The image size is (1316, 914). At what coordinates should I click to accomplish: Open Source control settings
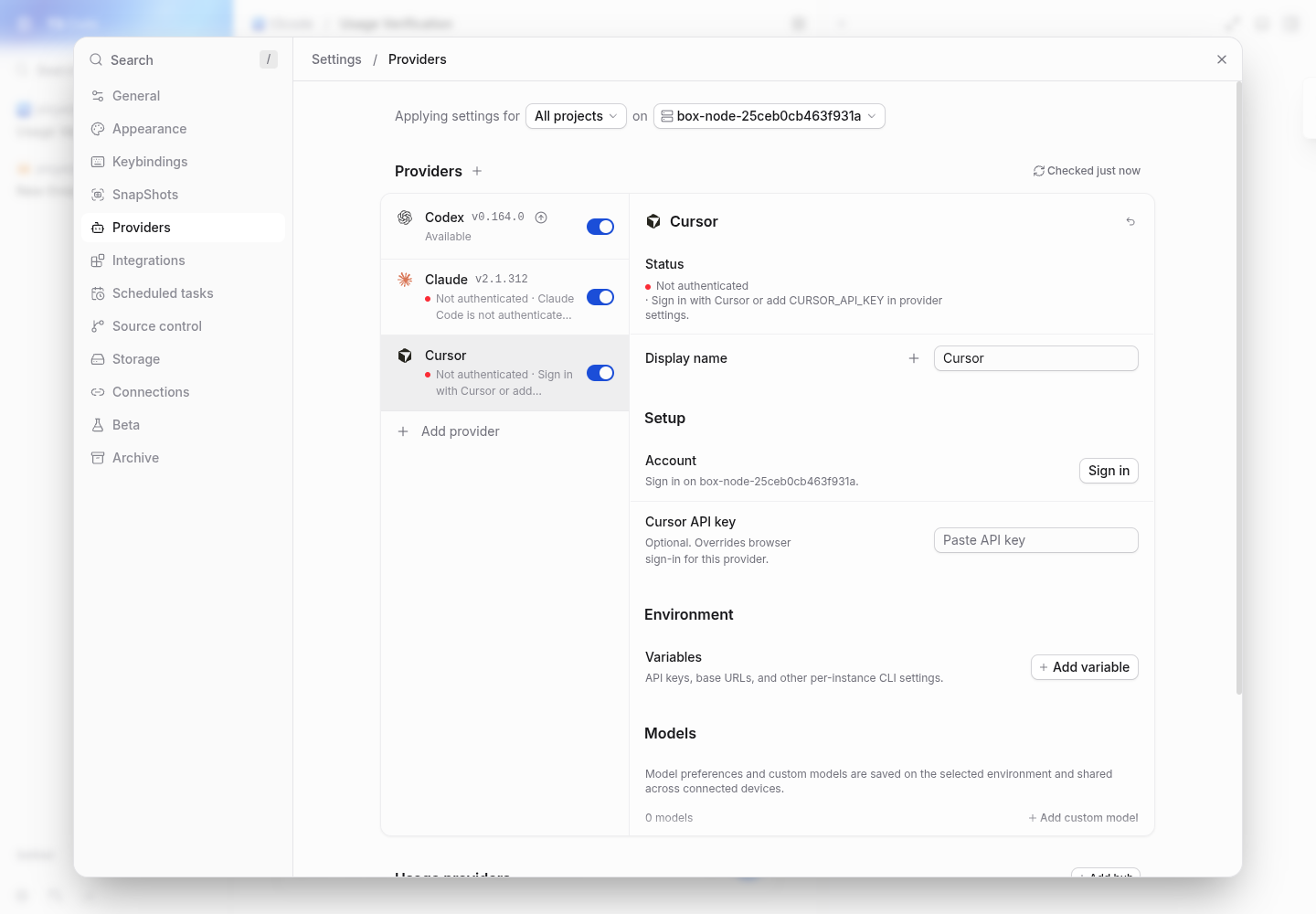(183, 326)
